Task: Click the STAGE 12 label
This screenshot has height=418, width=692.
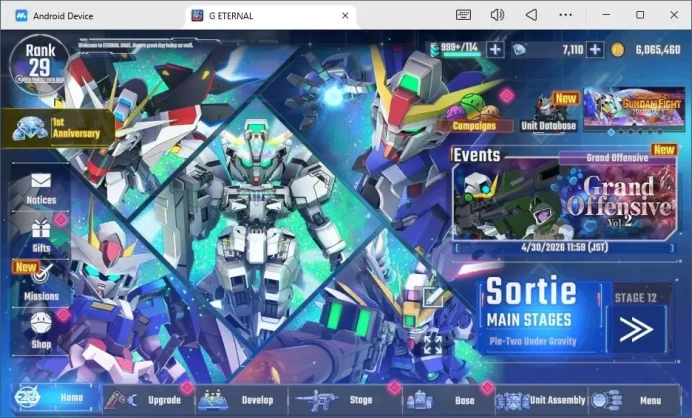Action: pos(636,298)
